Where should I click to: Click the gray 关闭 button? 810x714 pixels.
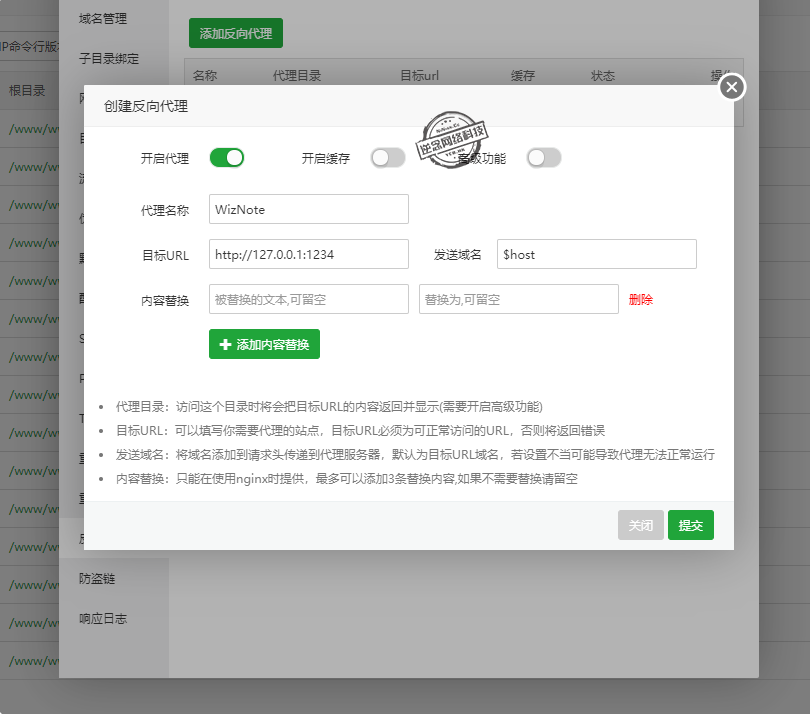coord(641,525)
